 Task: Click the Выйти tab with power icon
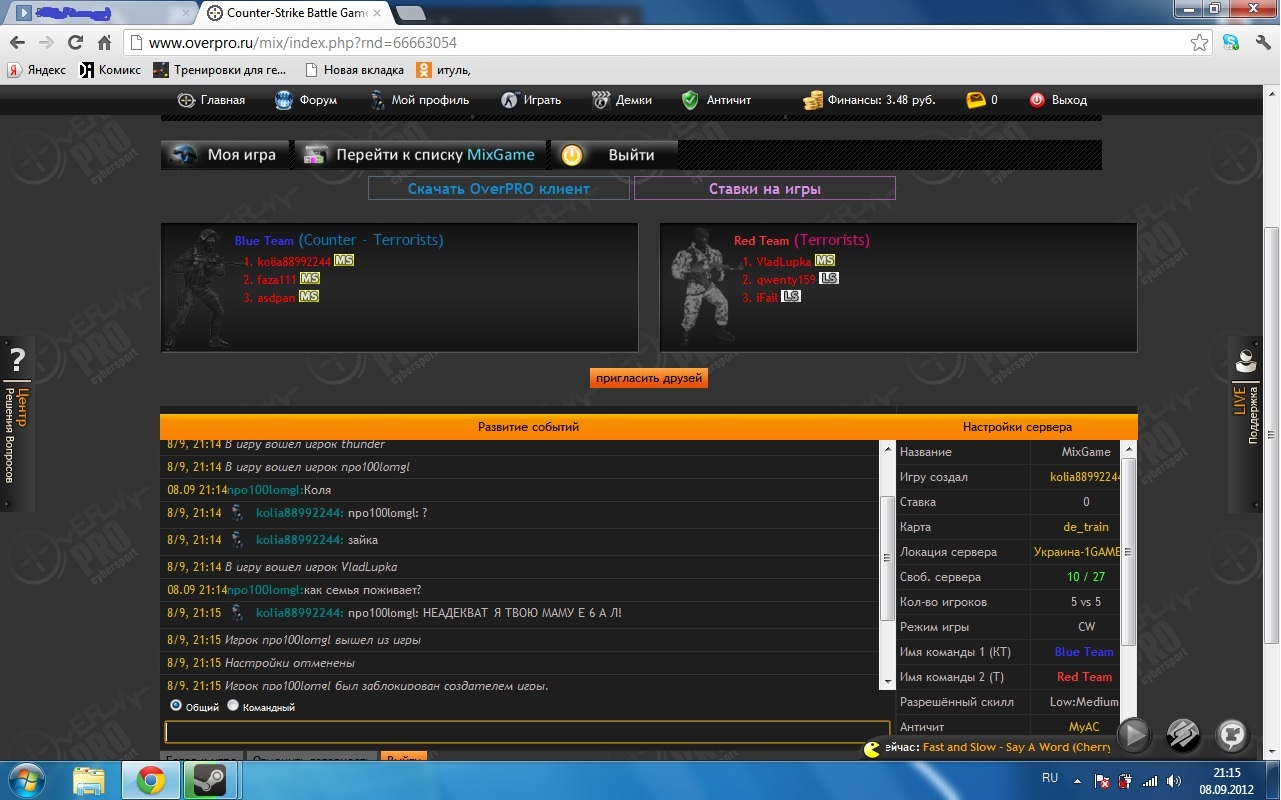(614, 155)
